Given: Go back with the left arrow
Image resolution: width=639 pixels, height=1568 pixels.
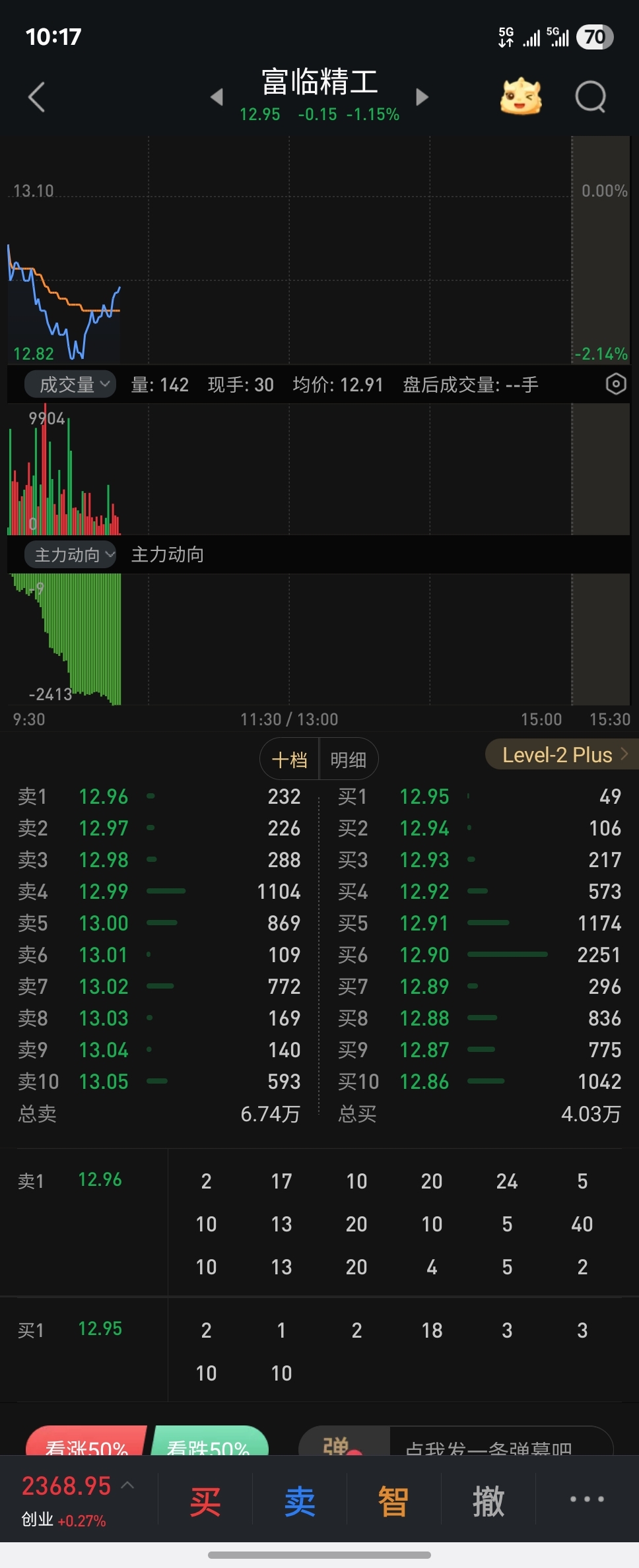Looking at the screenshot, I should [x=37, y=97].
